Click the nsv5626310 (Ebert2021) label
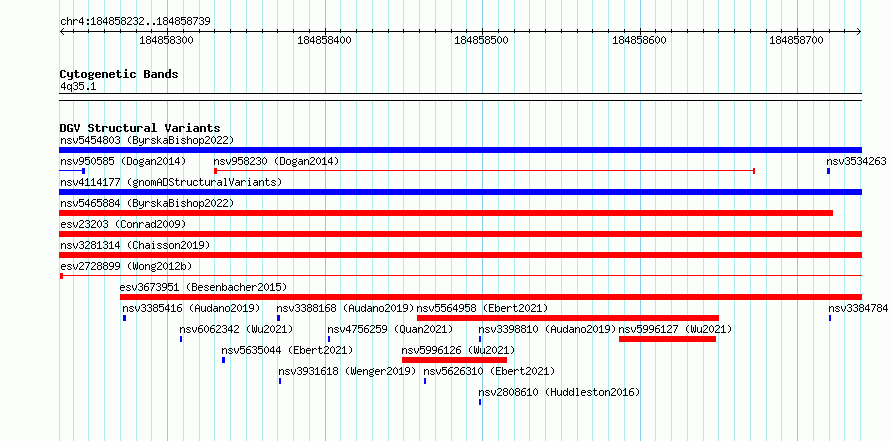 489,371
